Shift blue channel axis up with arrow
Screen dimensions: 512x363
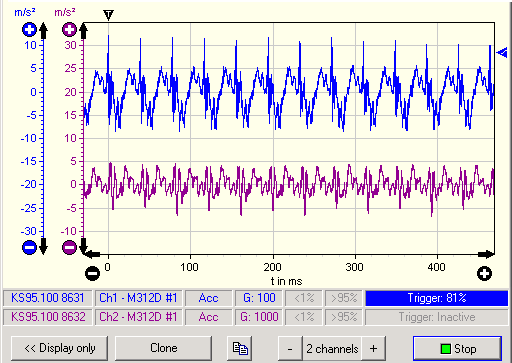(x=43, y=31)
